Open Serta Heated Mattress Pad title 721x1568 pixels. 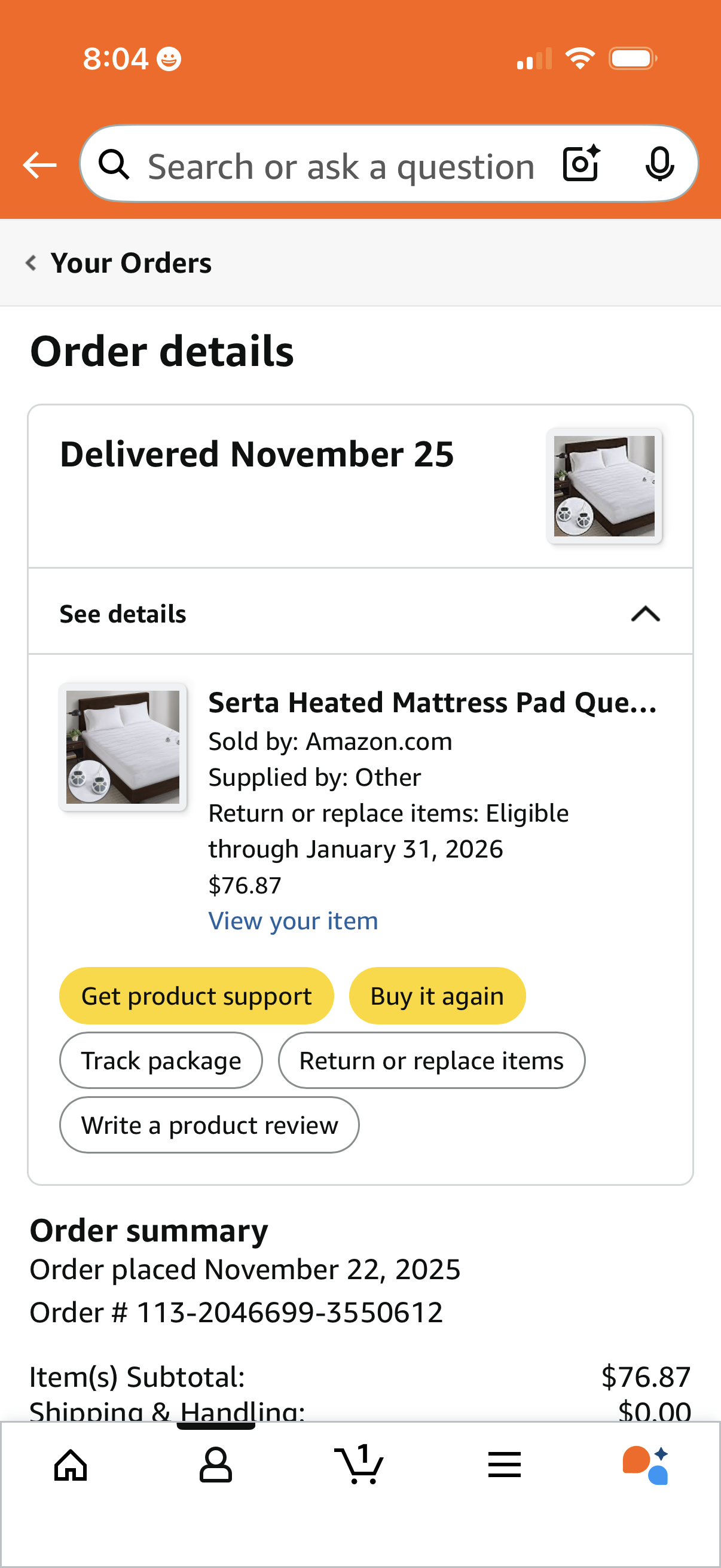coord(433,703)
